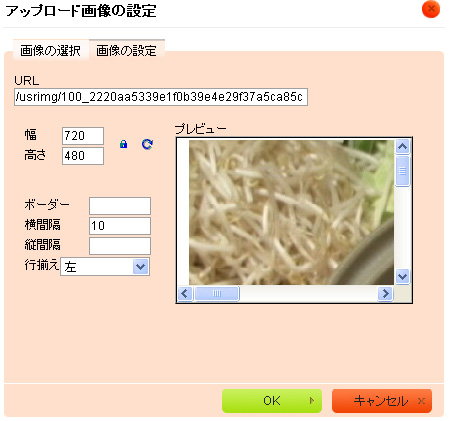449x421 pixels.
Task: Toggle the aspect ratio lock icon
Action: [x=123, y=144]
